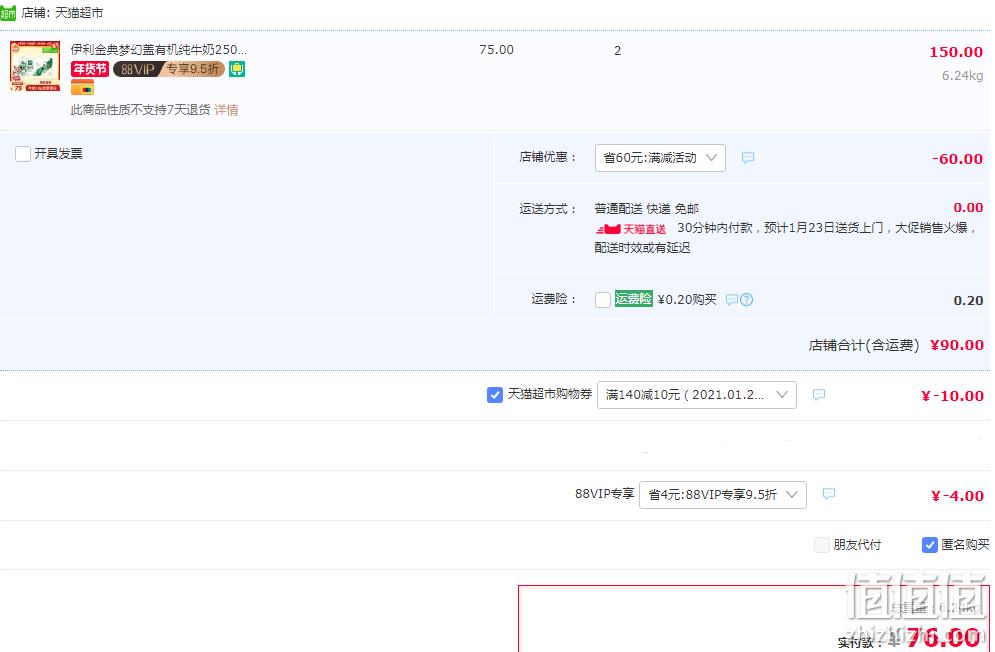This screenshot has height=652, width=995.
Task: Expand the 省4元:88VIP专享9.5折 dropdown
Action: coord(723,495)
